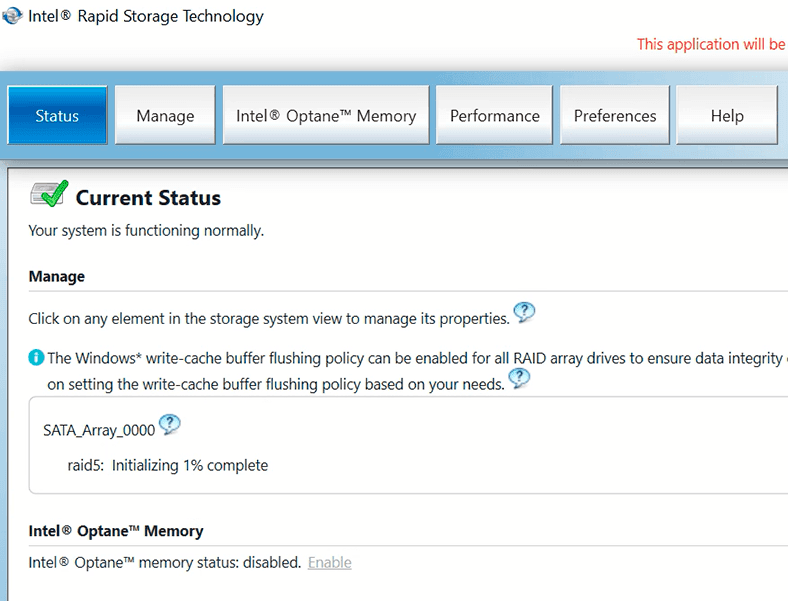This screenshot has width=788, height=601.
Task: Click the Intel Optane Memory section heading
Action: click(116, 531)
